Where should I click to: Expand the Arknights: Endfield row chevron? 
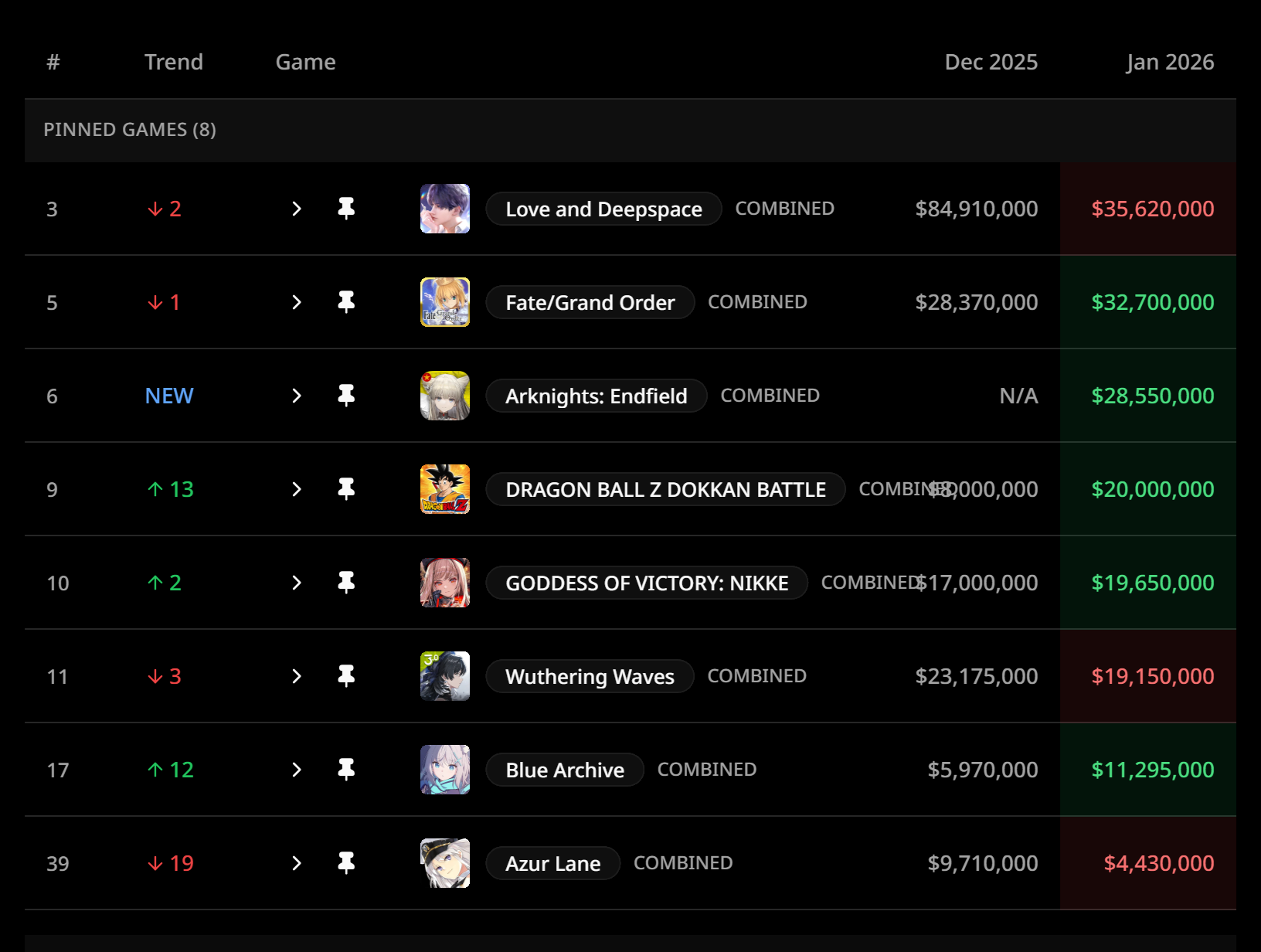tap(297, 396)
